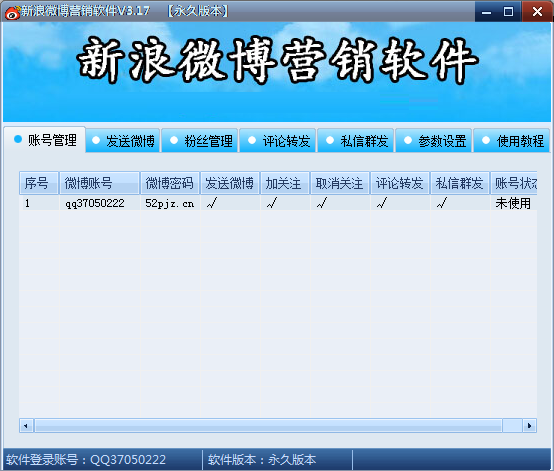Switch to the 发送微博 tab
The height and width of the screenshot is (471, 554).
(123, 141)
